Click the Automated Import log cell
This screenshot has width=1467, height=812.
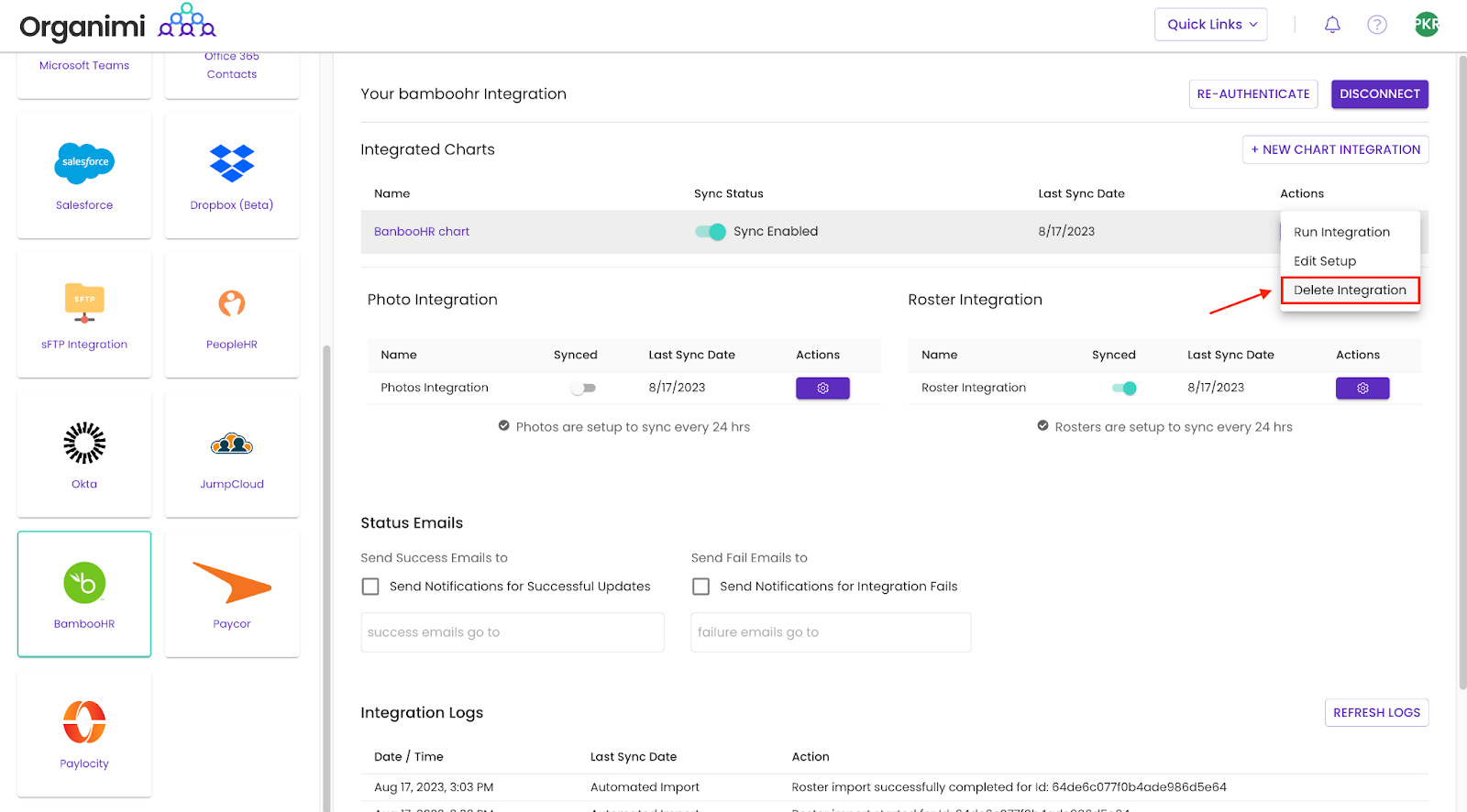pyautogui.click(x=645, y=787)
